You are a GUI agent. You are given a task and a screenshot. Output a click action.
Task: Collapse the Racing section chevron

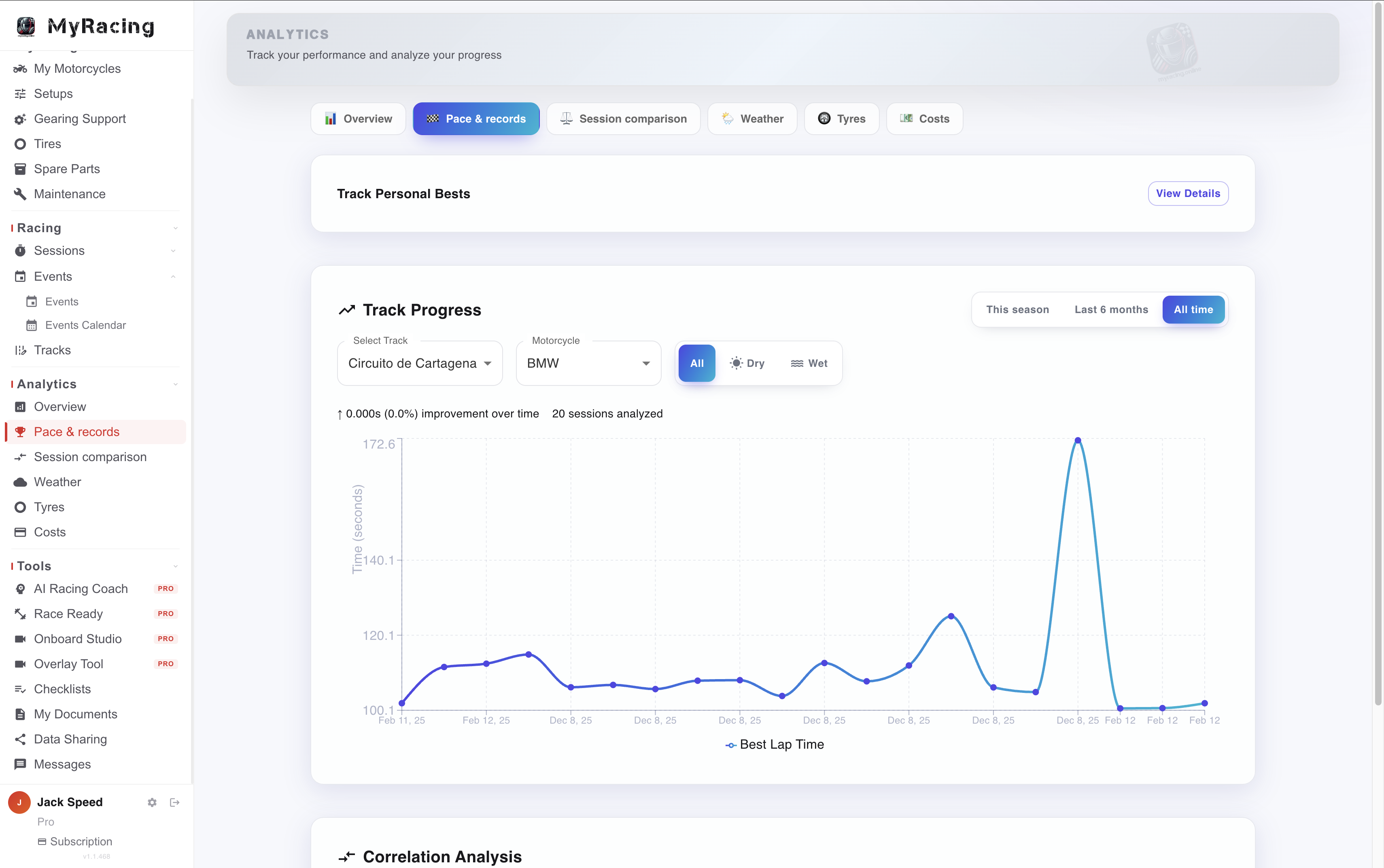(175, 229)
